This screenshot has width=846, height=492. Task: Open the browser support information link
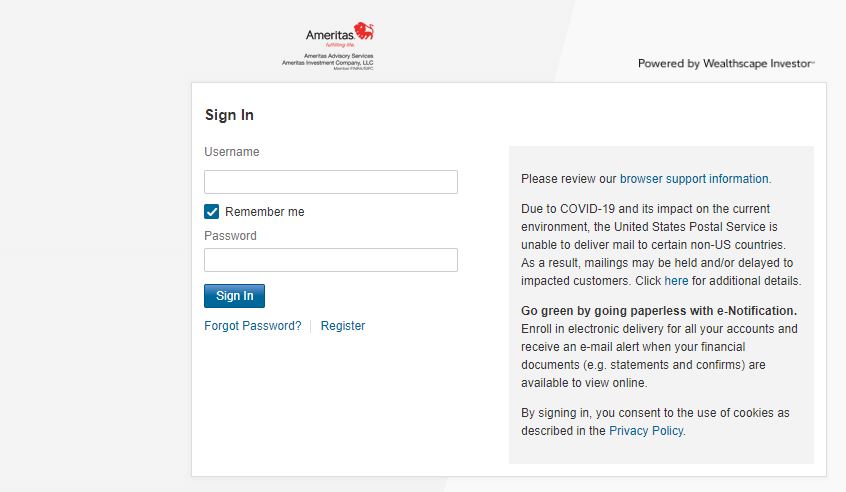click(x=694, y=179)
